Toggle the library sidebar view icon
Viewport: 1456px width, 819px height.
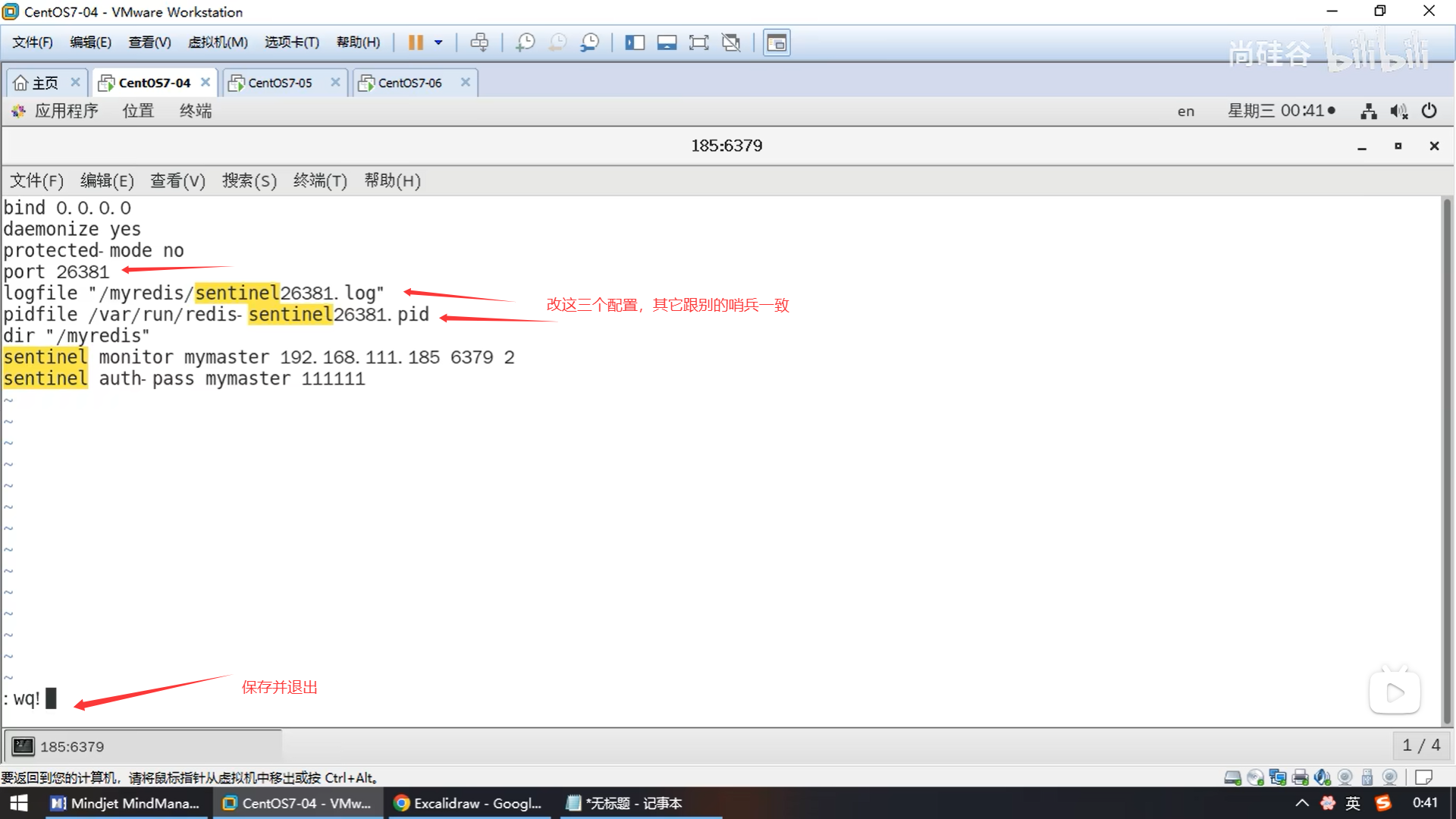[x=634, y=42]
